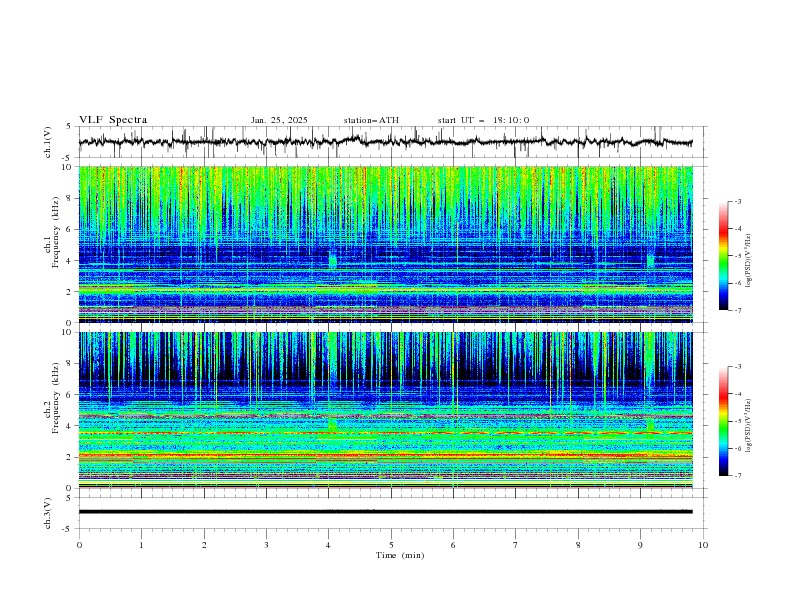The image size is (792, 612).
Task: Click the ch.2 spectrogram colorbar
Action: coord(724,421)
